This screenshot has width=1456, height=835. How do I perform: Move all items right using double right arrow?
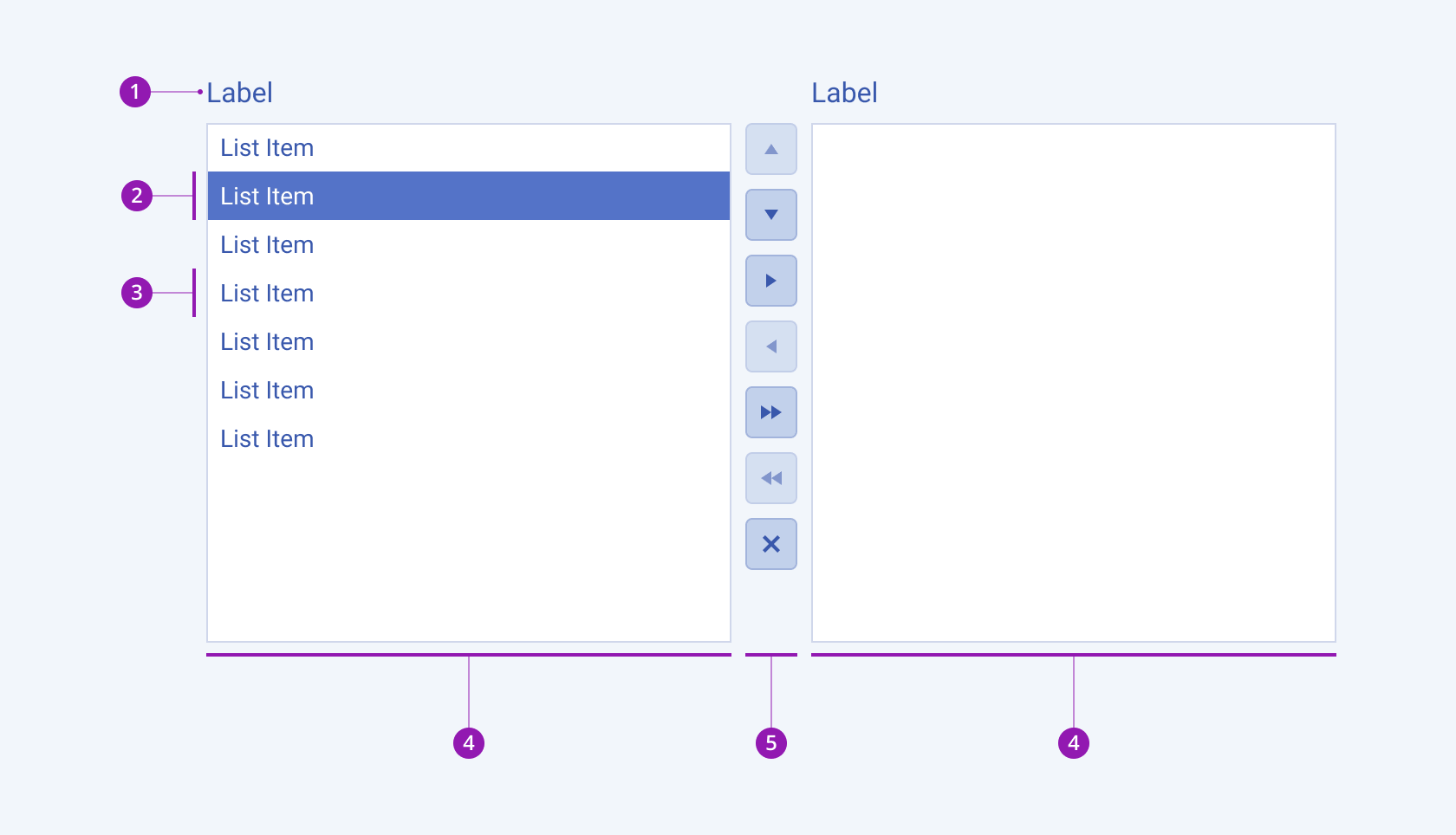[770, 412]
